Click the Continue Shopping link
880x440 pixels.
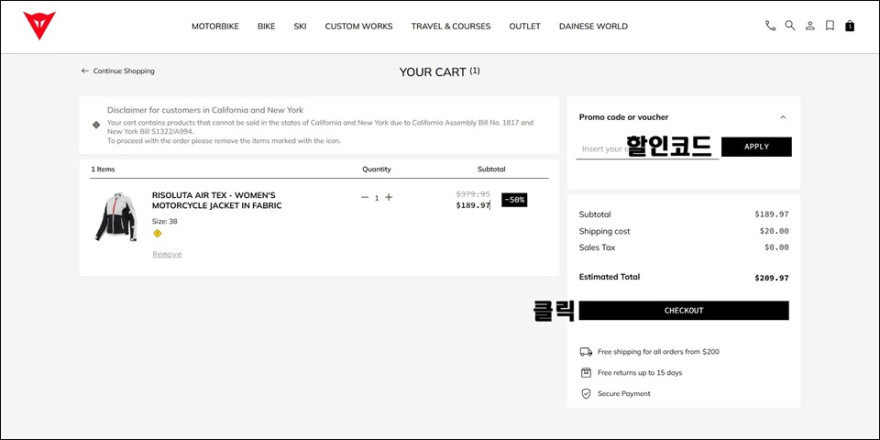(118, 71)
